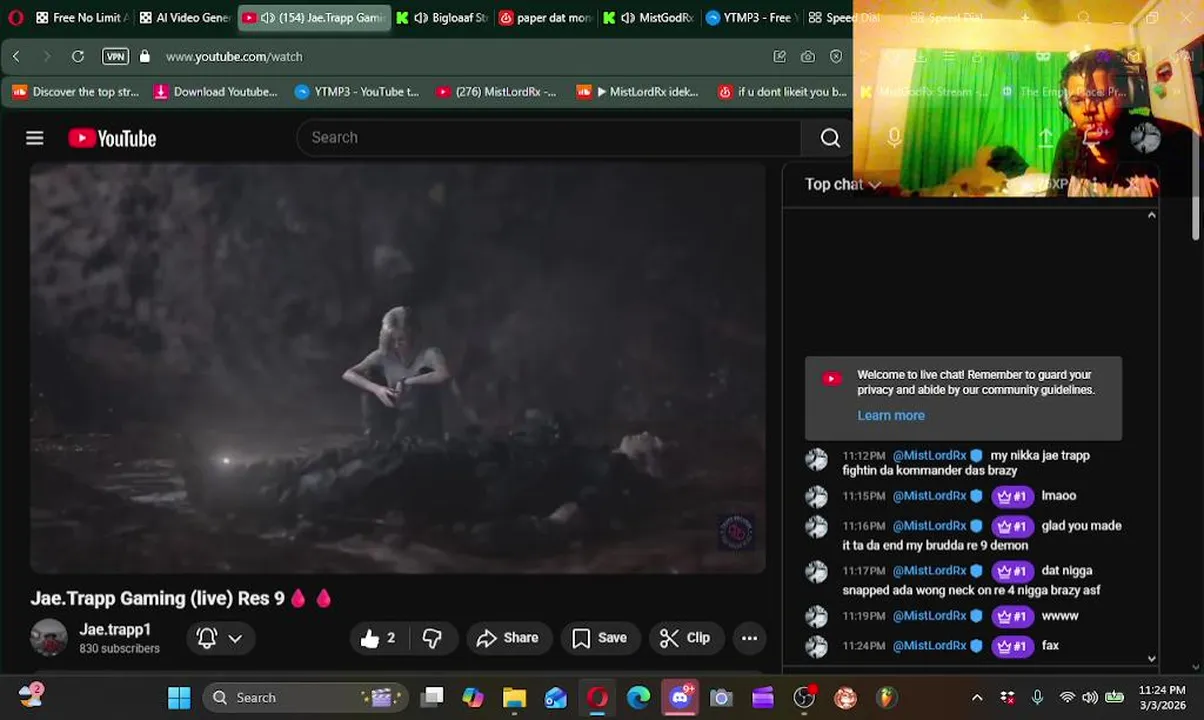Switch to Free No Limit tab
The image size is (1204, 720).
coord(80,17)
